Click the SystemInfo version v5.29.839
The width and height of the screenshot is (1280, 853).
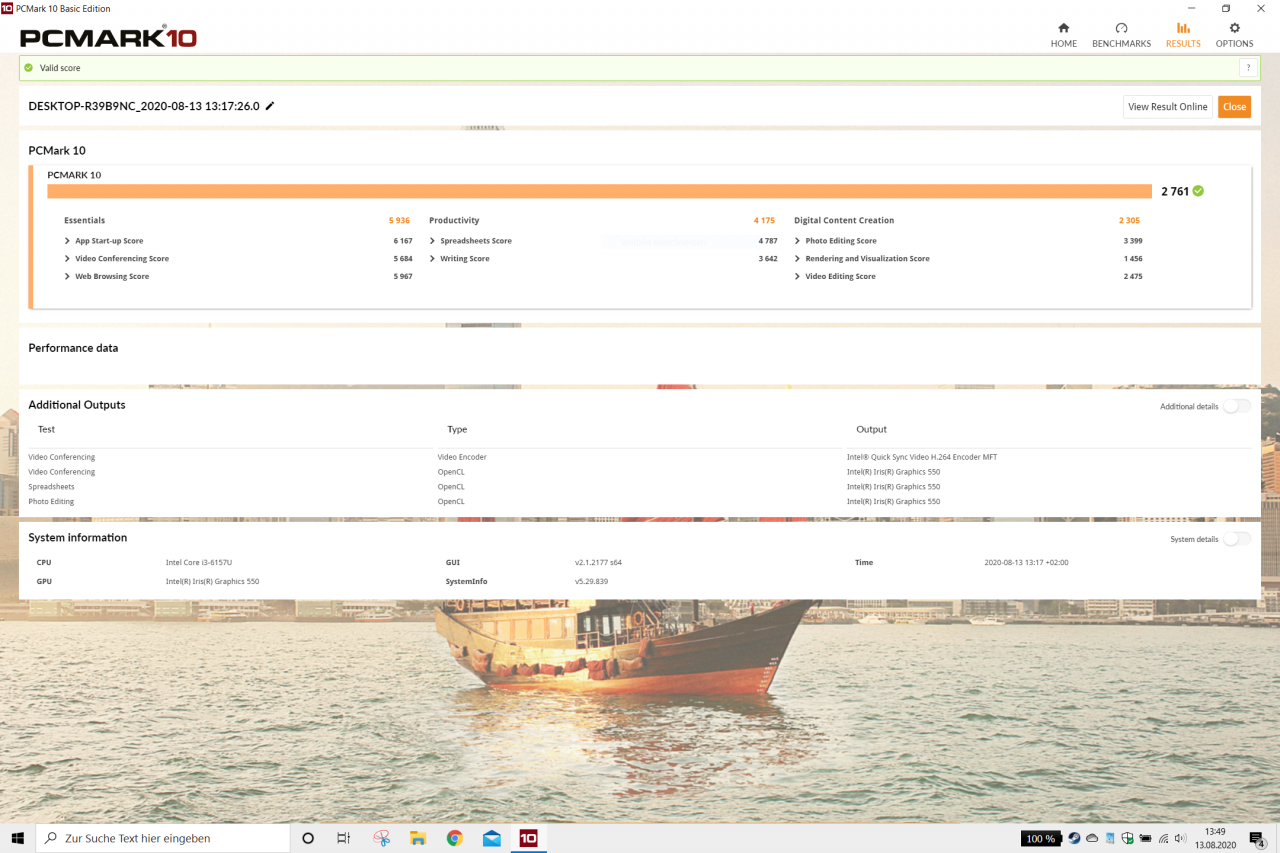591,581
